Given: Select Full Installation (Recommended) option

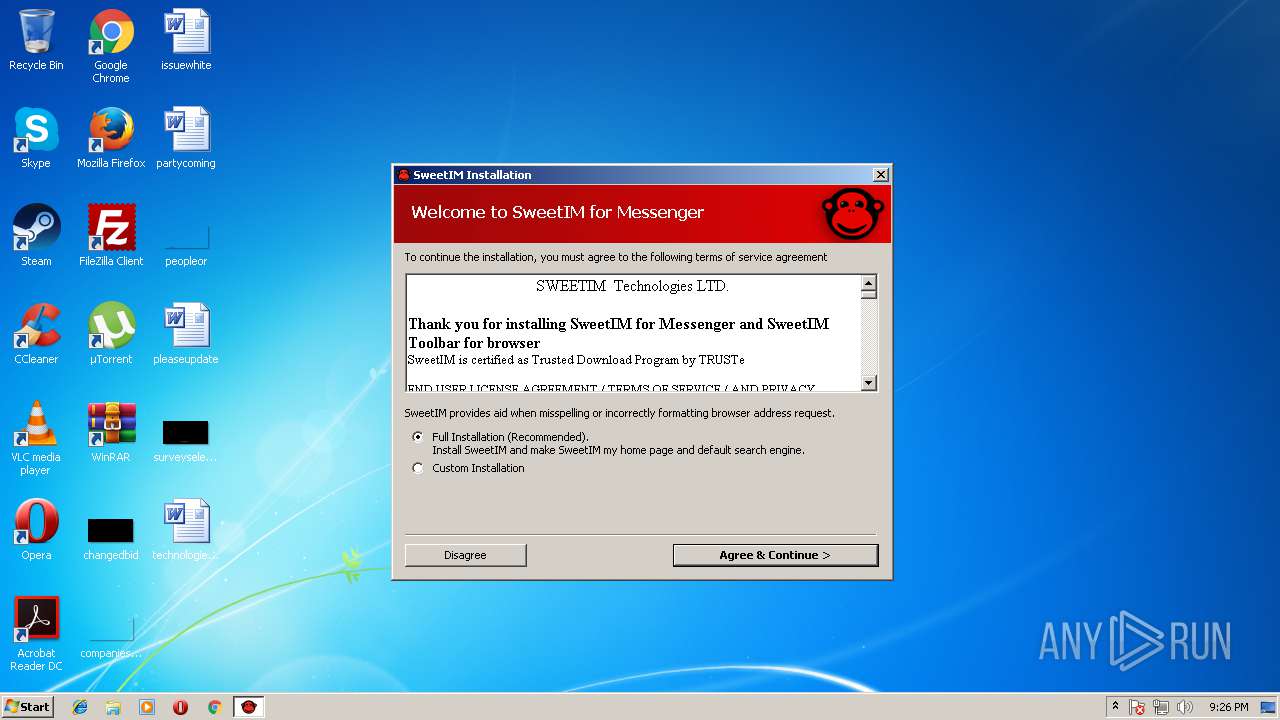Looking at the screenshot, I should pos(418,437).
